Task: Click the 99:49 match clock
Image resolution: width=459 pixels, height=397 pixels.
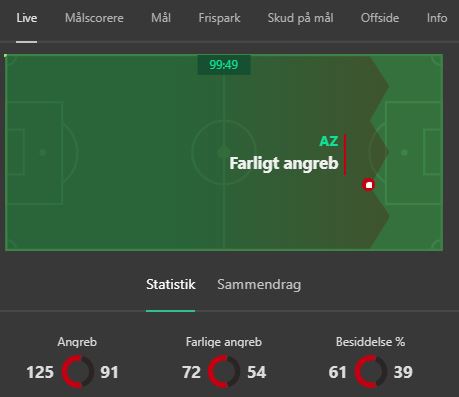Action: coord(224,65)
